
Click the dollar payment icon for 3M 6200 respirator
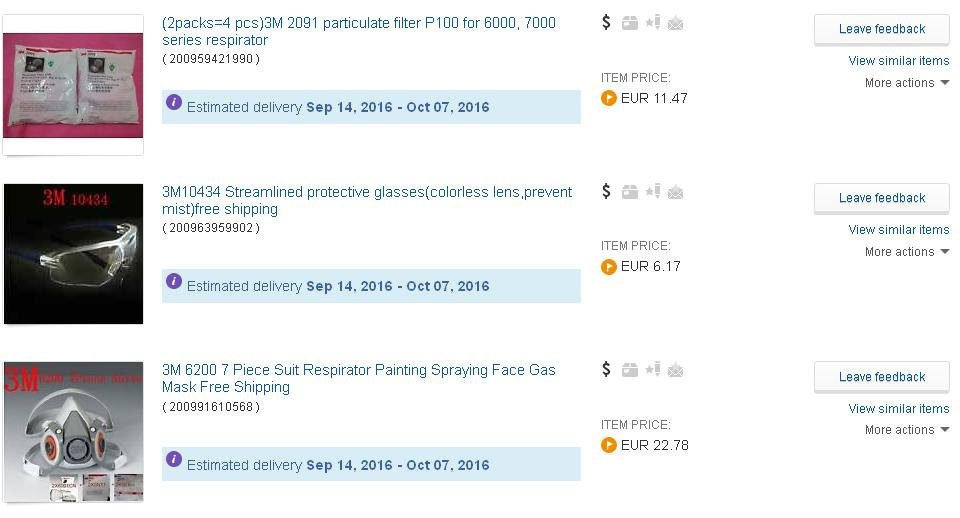[x=606, y=369]
